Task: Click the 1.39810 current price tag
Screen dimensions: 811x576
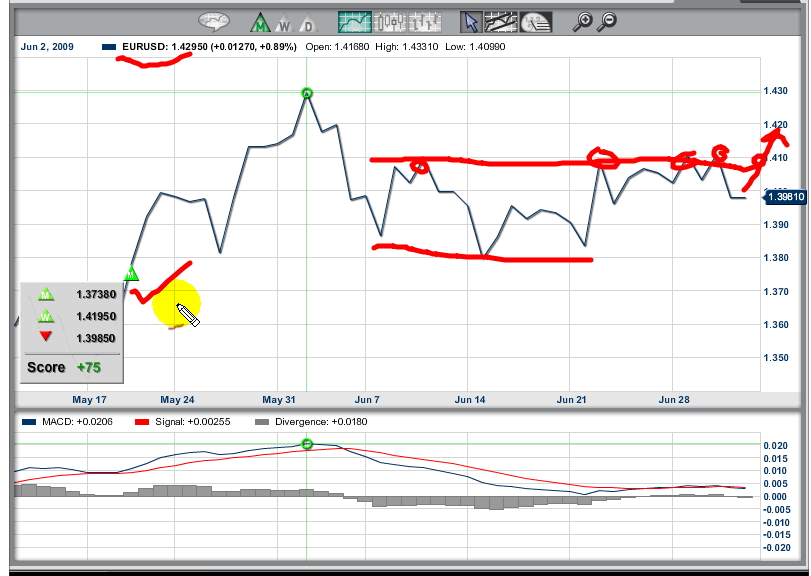Action: click(x=786, y=196)
